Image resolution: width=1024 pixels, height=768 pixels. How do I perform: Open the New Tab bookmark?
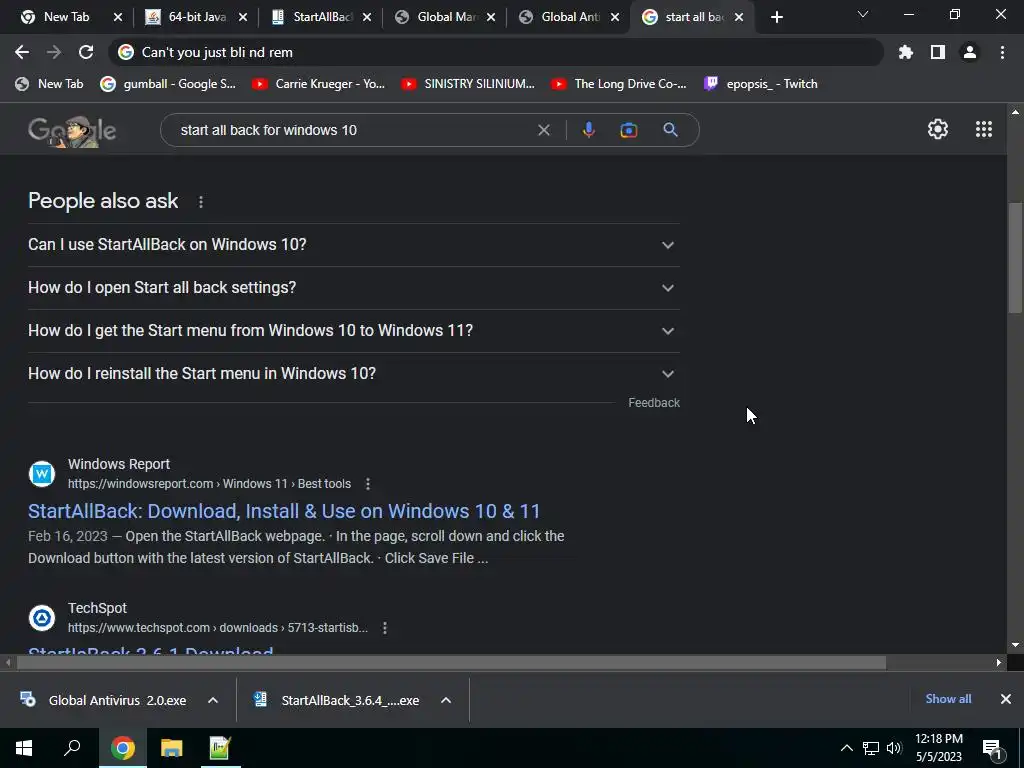[x=50, y=84]
